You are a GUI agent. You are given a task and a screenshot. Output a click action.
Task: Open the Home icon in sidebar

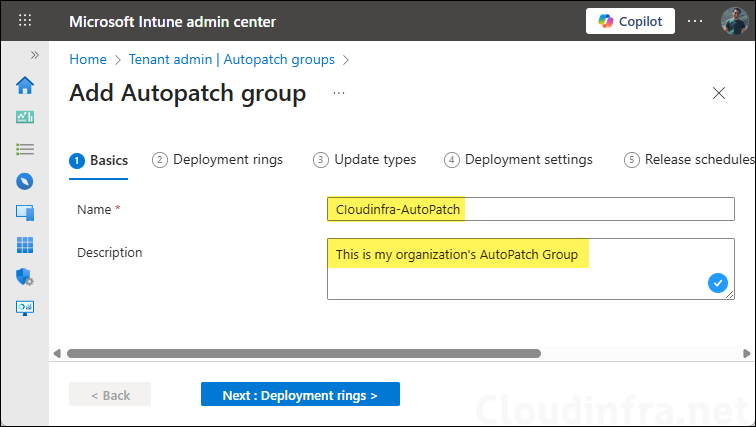point(25,85)
